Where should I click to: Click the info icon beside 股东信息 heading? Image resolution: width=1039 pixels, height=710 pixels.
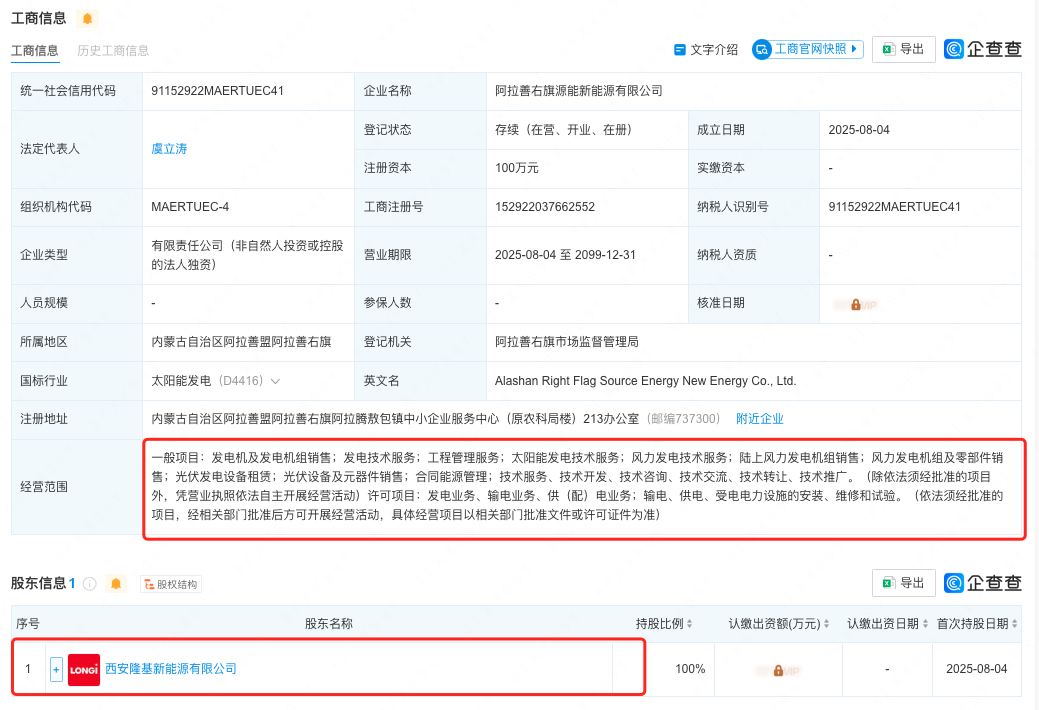[x=89, y=583]
